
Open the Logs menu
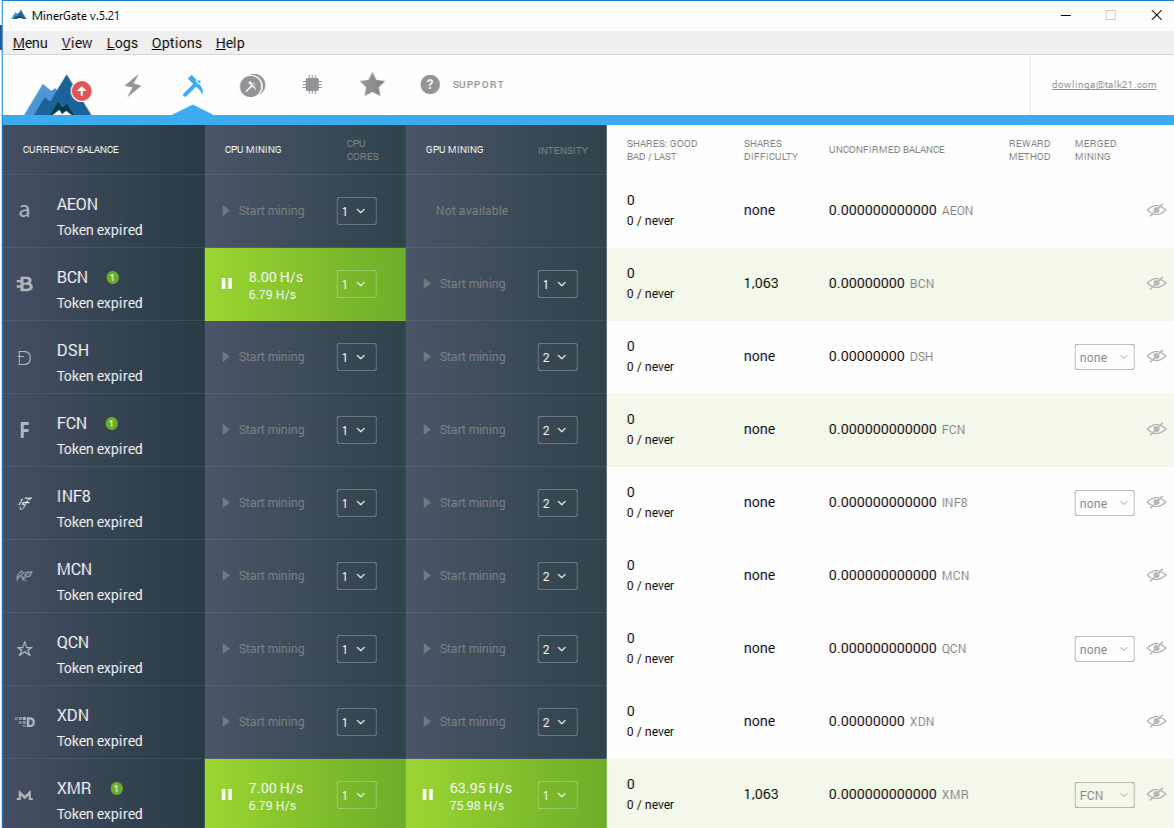pyautogui.click(x=122, y=43)
